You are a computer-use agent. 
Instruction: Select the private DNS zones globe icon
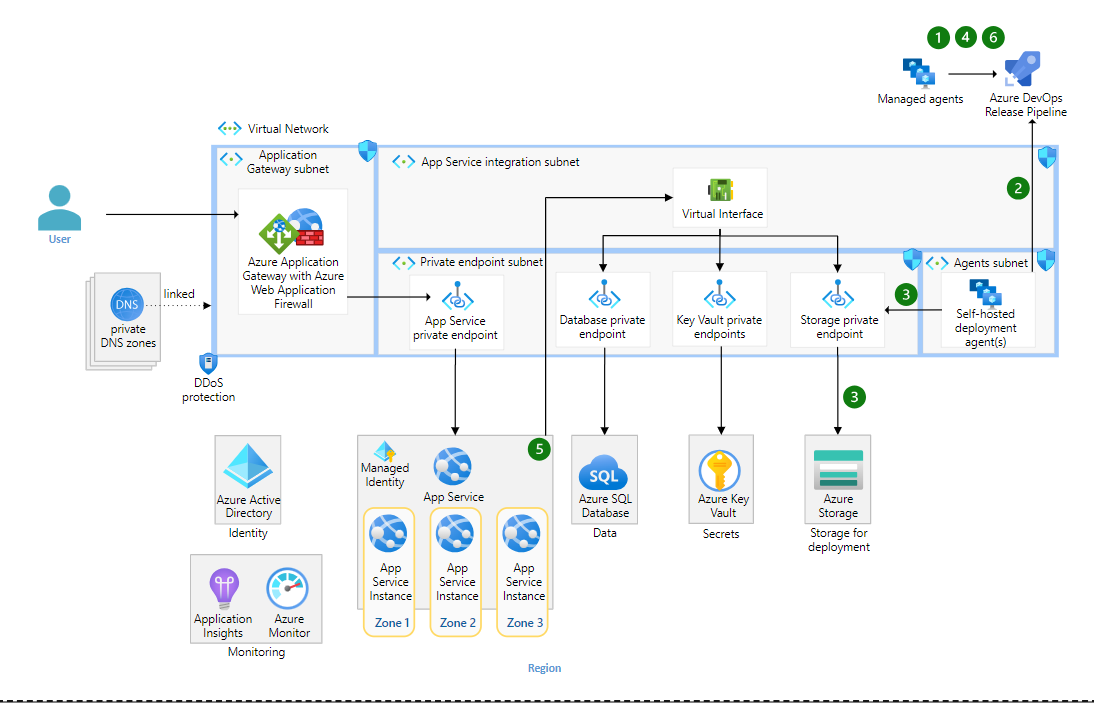pos(127,305)
